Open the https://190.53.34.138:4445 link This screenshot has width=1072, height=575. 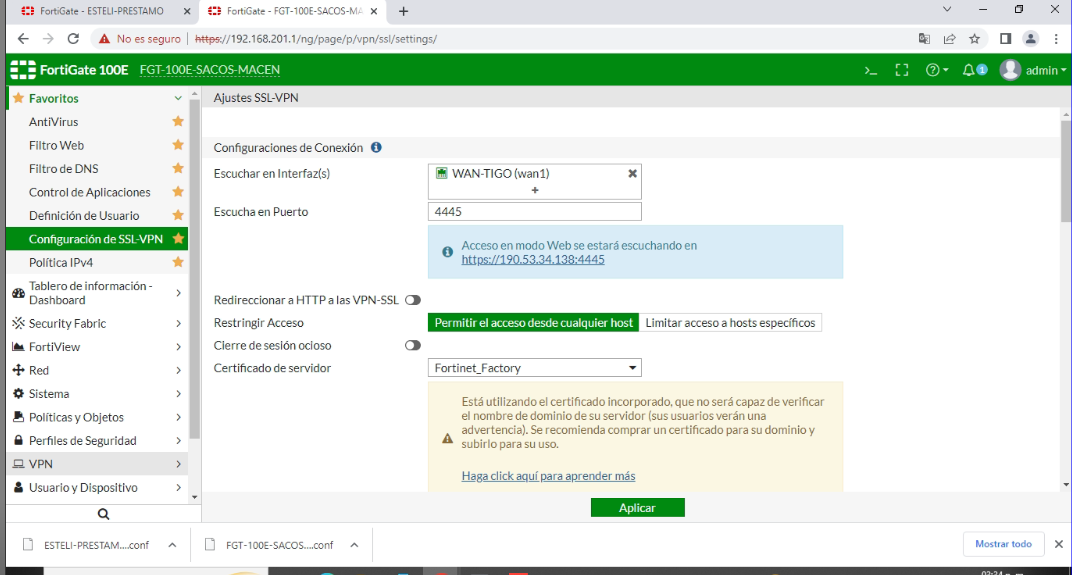pyautogui.click(x=533, y=259)
